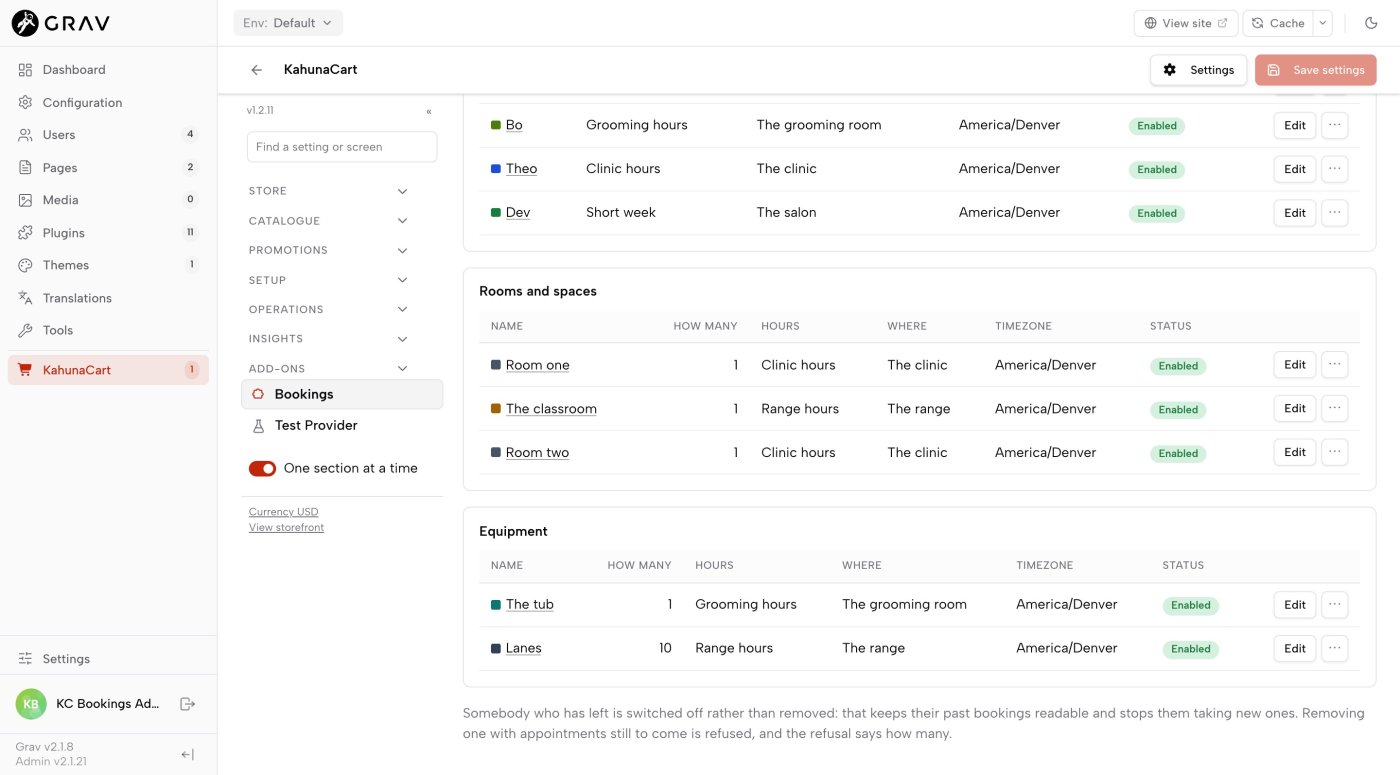The image size is (1400, 775).
Task: Toggle dark mode moon icon
Action: click(1371, 23)
